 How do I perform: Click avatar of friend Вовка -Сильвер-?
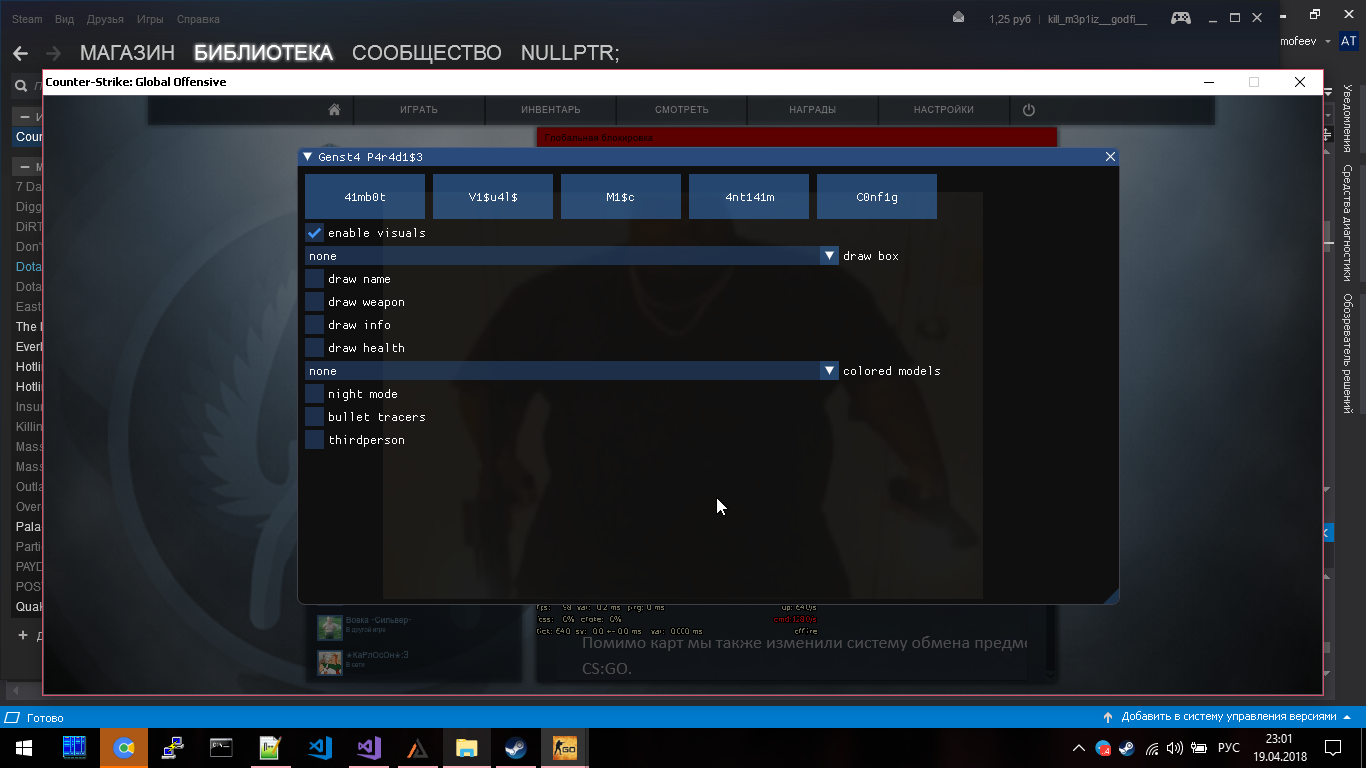(x=330, y=627)
